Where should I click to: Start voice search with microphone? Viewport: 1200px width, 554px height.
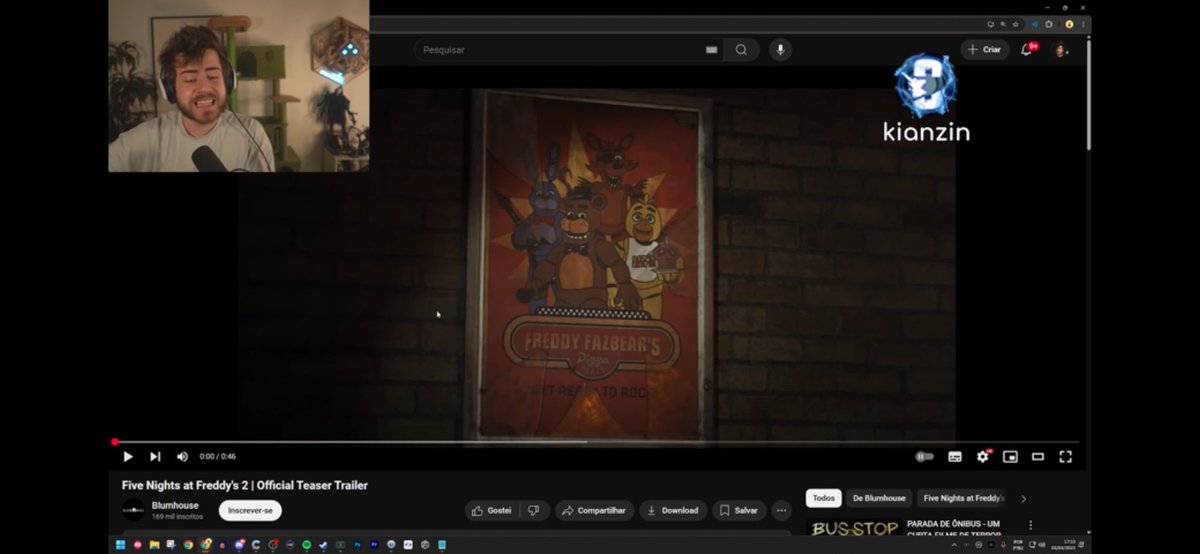click(x=779, y=49)
